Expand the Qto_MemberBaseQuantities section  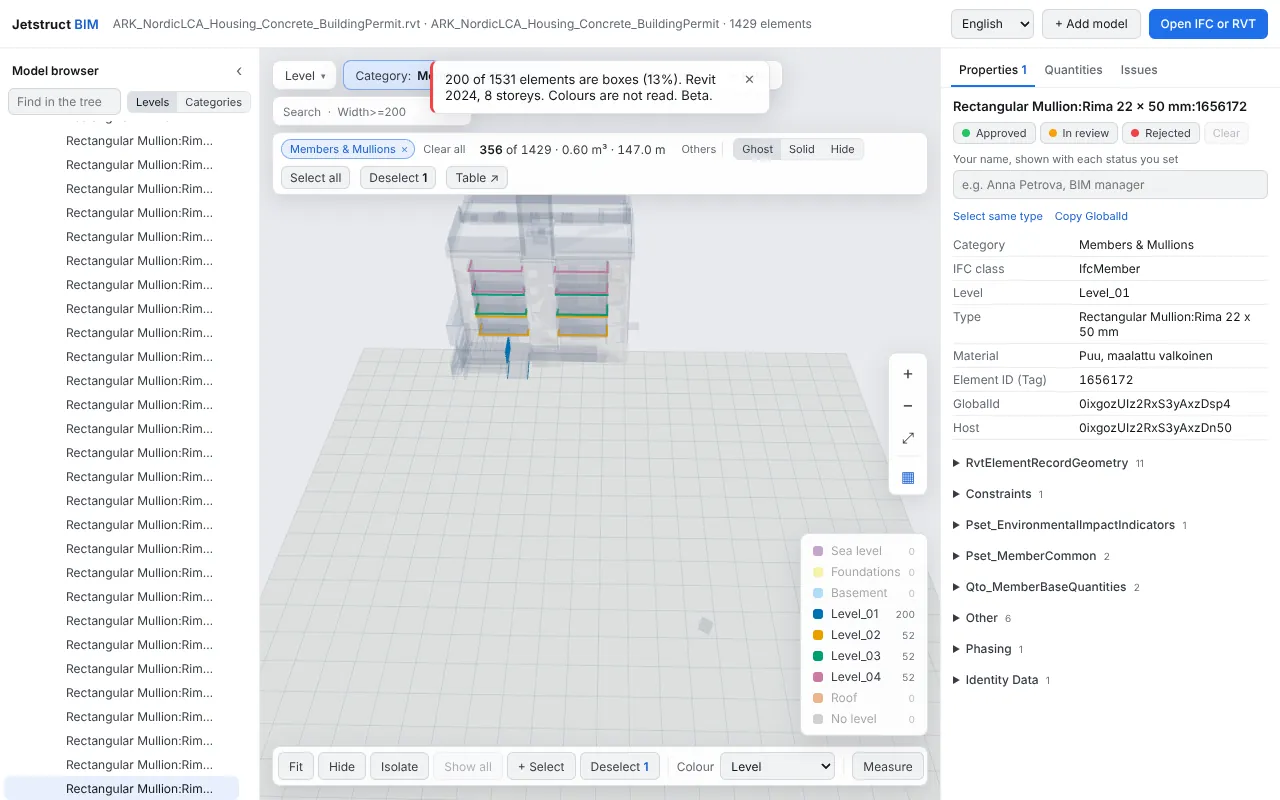click(1046, 587)
